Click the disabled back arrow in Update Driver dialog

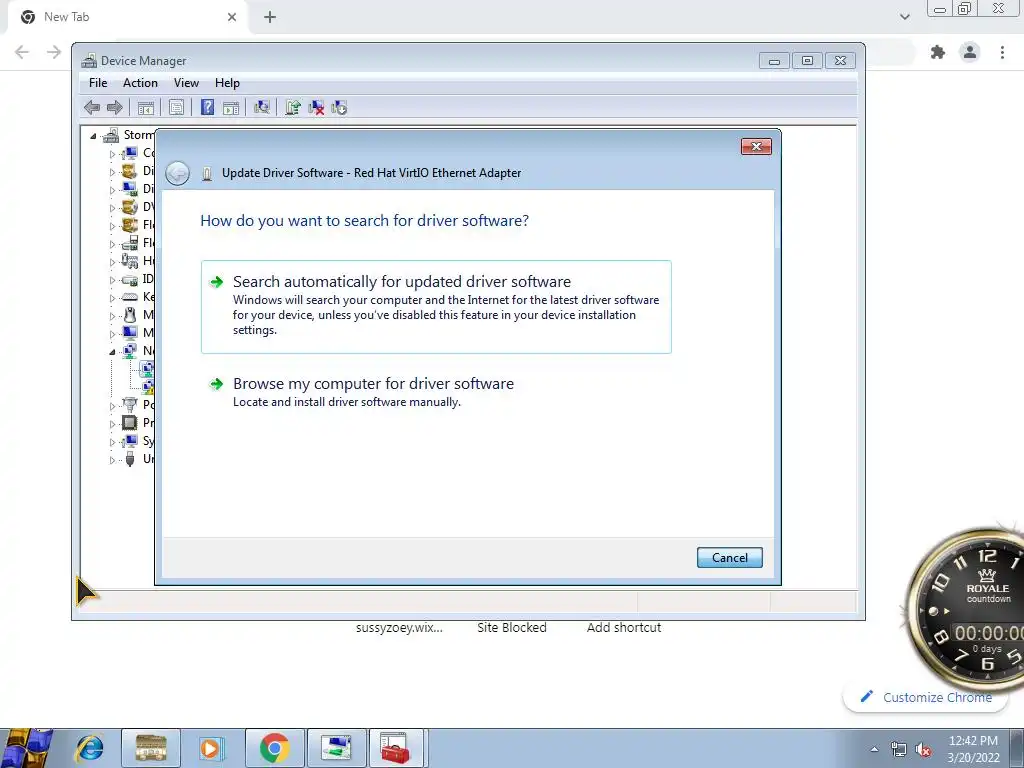point(177,173)
